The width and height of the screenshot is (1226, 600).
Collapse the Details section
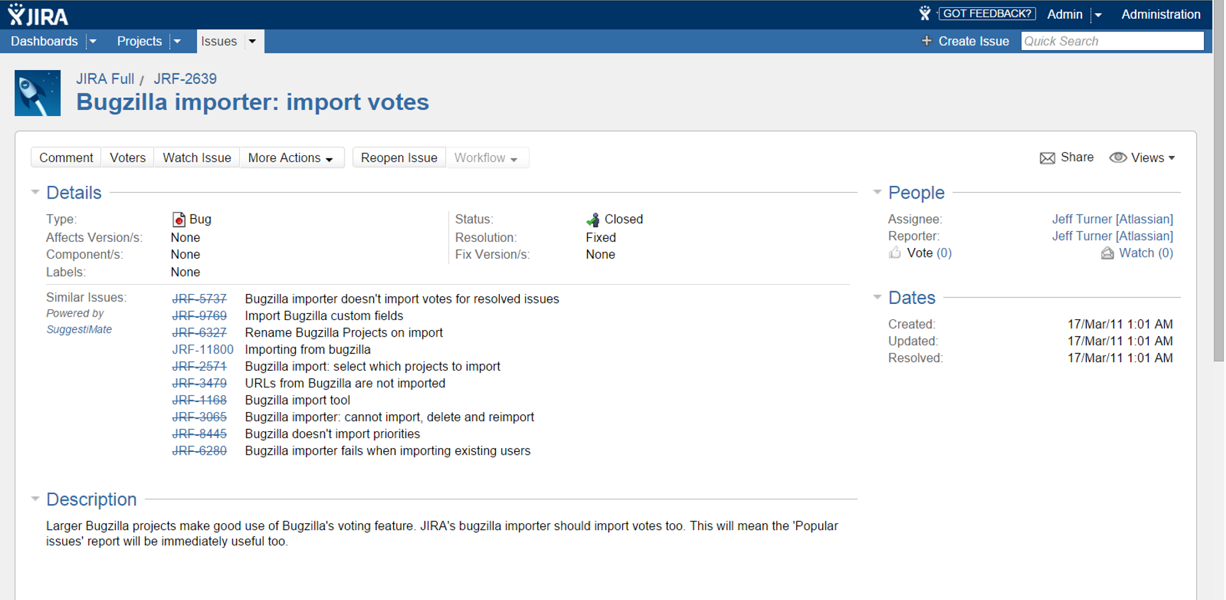(35, 192)
